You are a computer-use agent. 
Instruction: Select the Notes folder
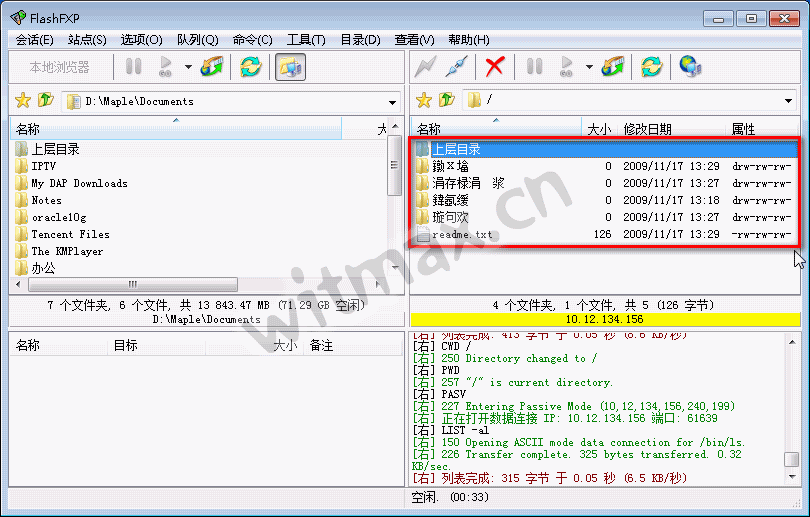(x=39, y=200)
